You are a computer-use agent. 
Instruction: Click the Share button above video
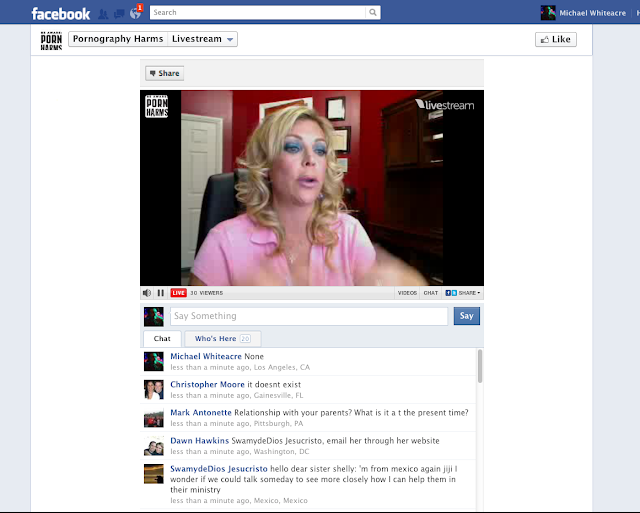coord(164,73)
